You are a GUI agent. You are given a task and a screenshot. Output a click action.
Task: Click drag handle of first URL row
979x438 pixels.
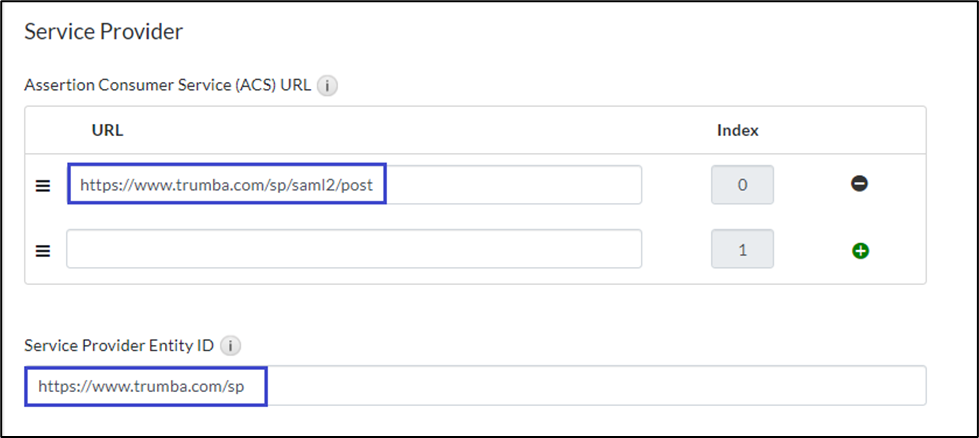tap(43, 186)
